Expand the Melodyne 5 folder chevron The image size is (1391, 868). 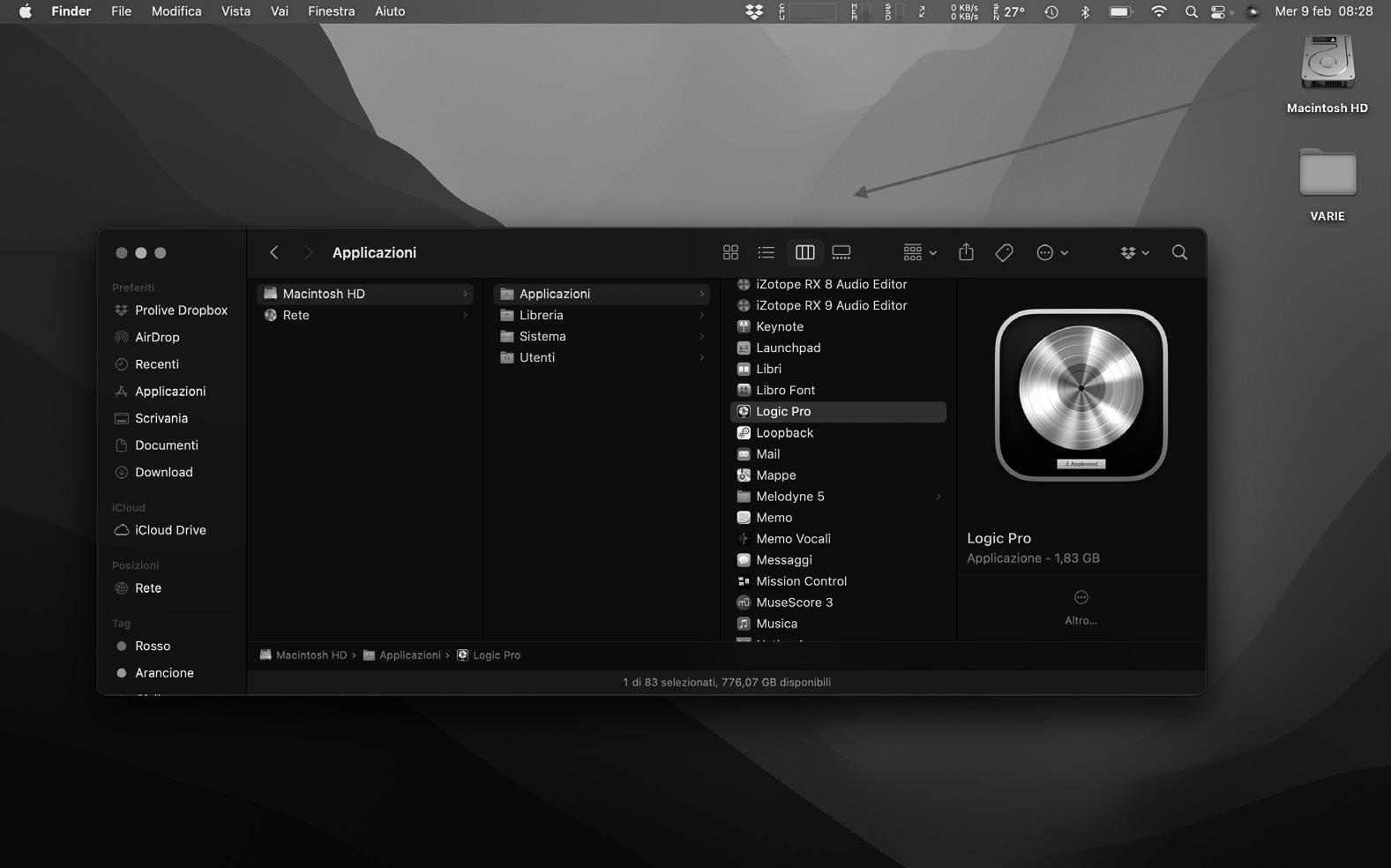(x=938, y=496)
